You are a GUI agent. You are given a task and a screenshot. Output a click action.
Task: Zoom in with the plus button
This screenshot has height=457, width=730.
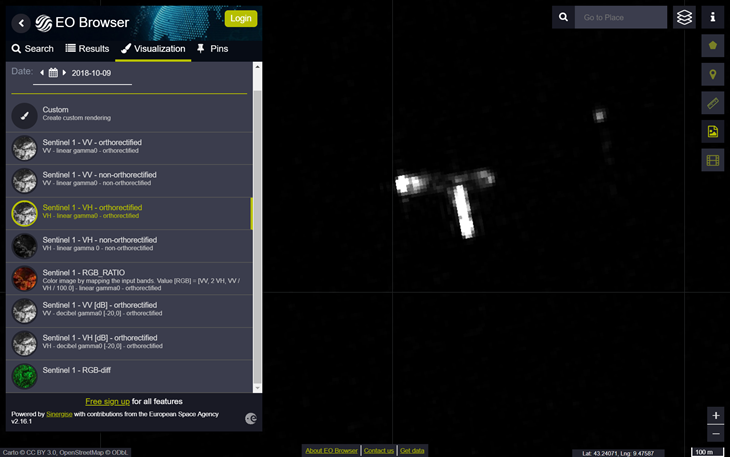tap(716, 416)
